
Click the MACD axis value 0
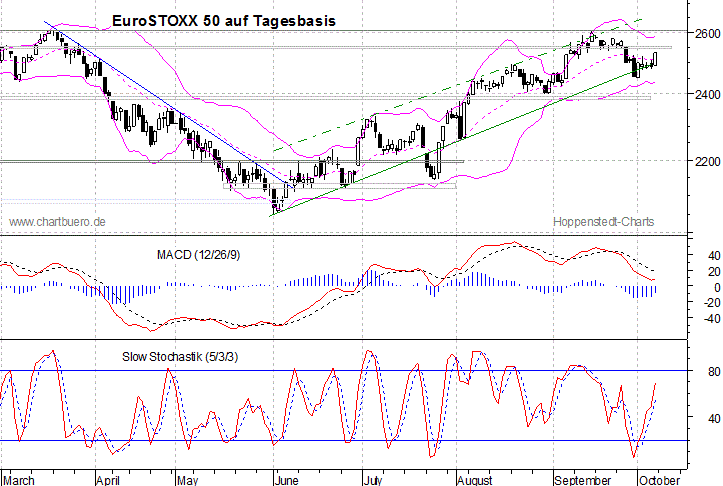(x=717, y=287)
